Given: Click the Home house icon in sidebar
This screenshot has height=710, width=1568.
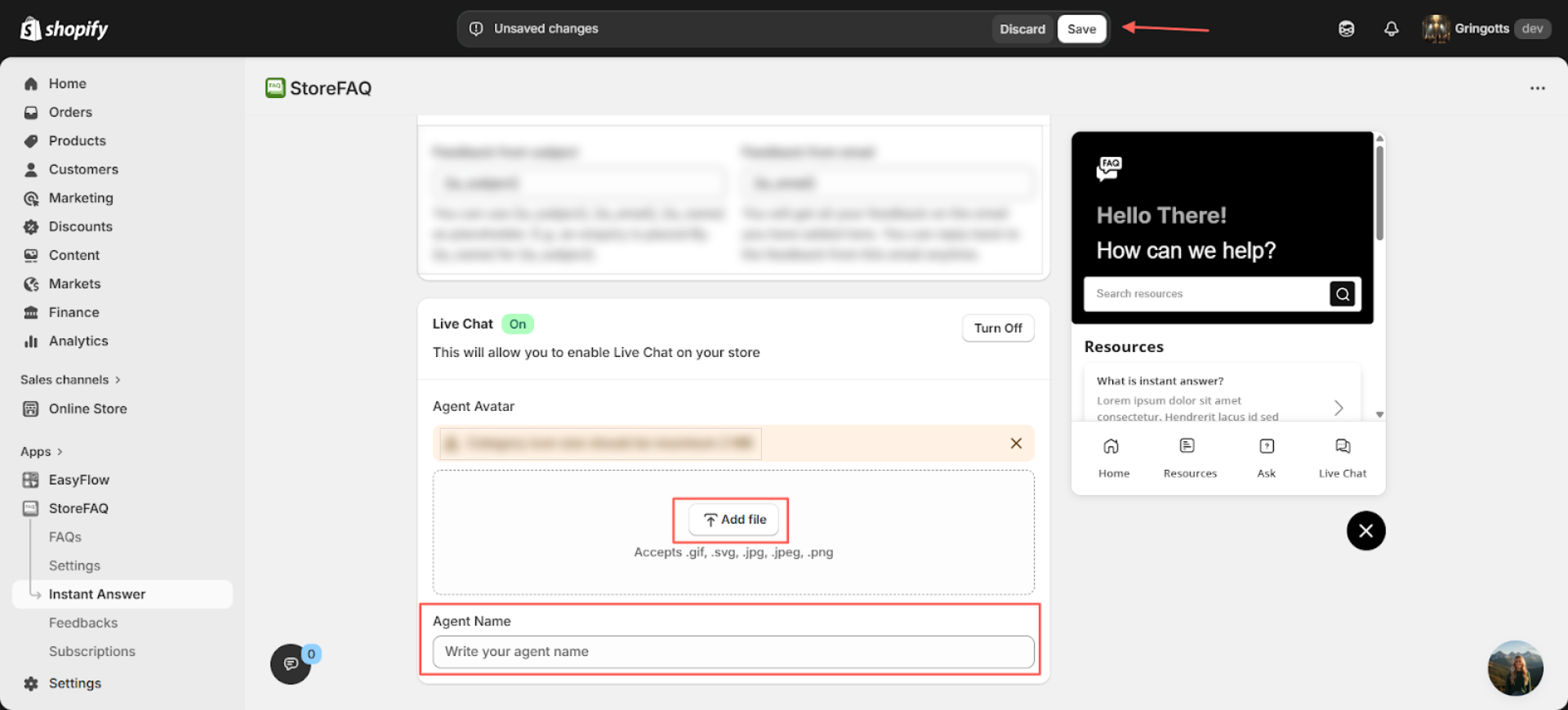Looking at the screenshot, I should pos(31,83).
